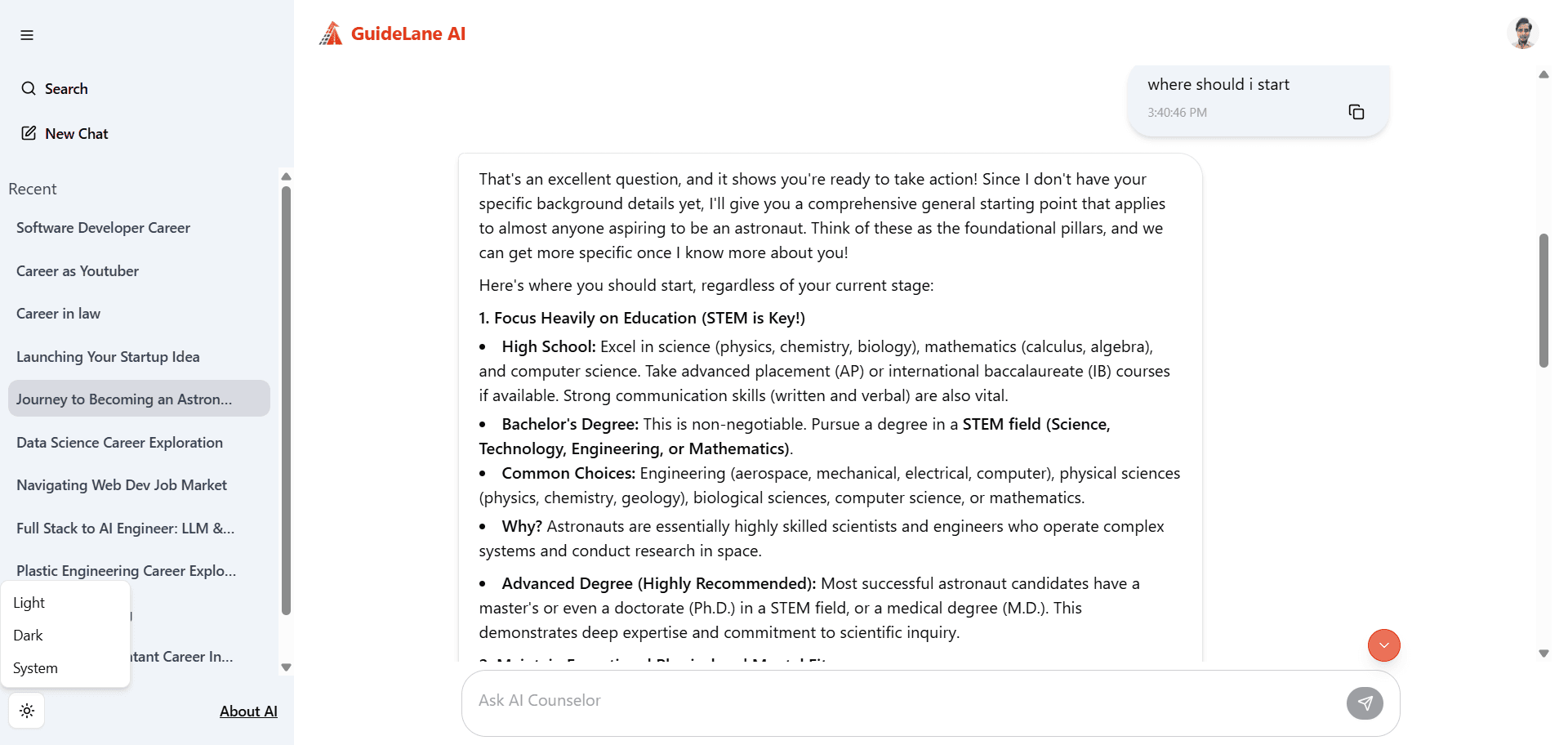This screenshot has height=745, width=1568.
Task: Click the red scroll-to-bottom chevron button
Action: tap(1383, 645)
